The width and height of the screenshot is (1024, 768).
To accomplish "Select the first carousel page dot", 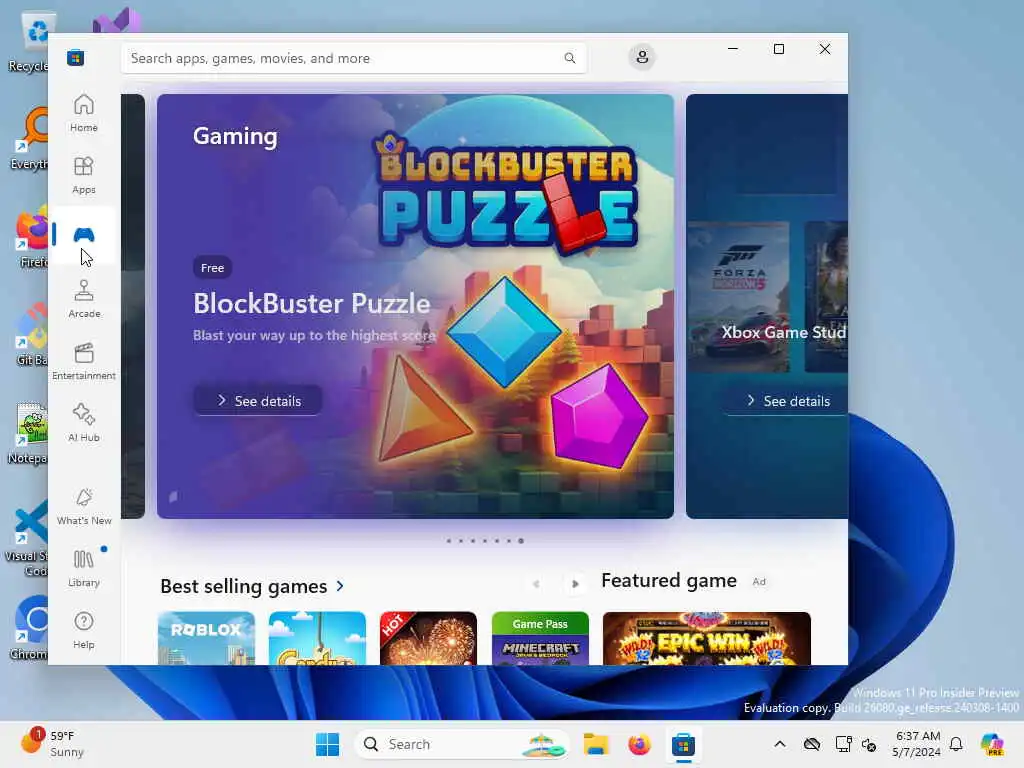I will click(x=449, y=541).
